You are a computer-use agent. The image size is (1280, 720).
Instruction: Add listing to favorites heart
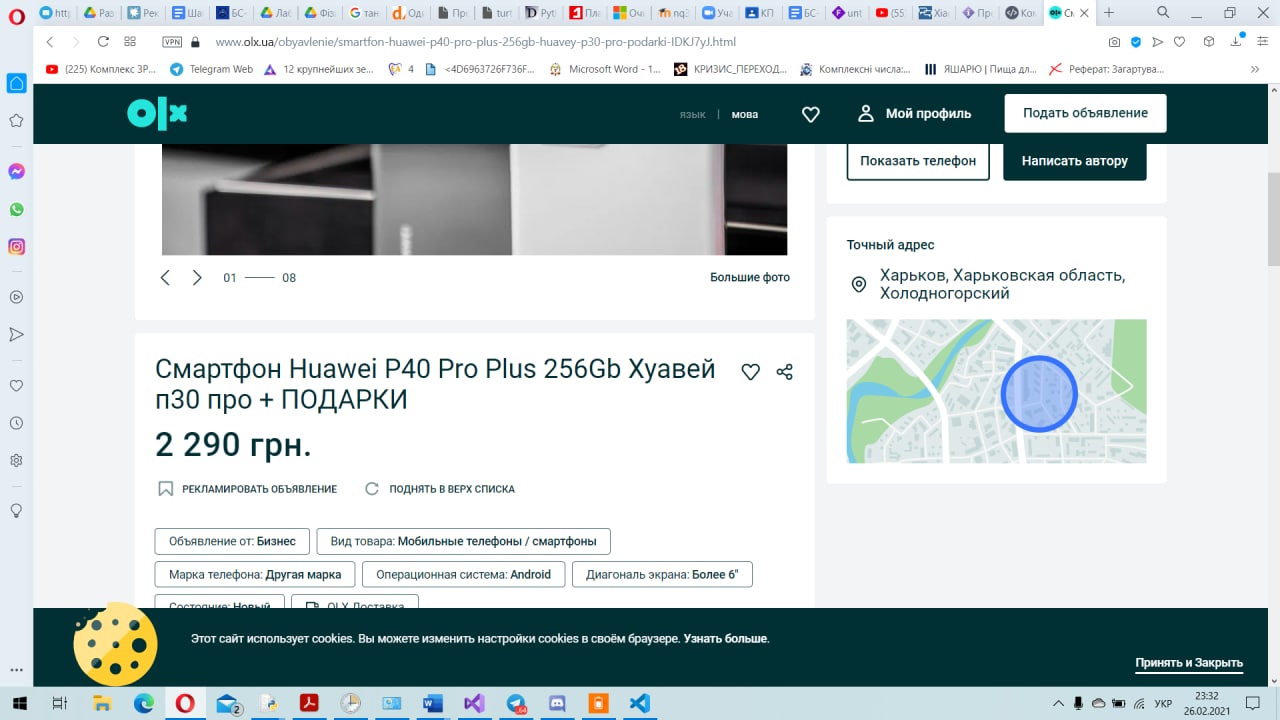[750, 372]
